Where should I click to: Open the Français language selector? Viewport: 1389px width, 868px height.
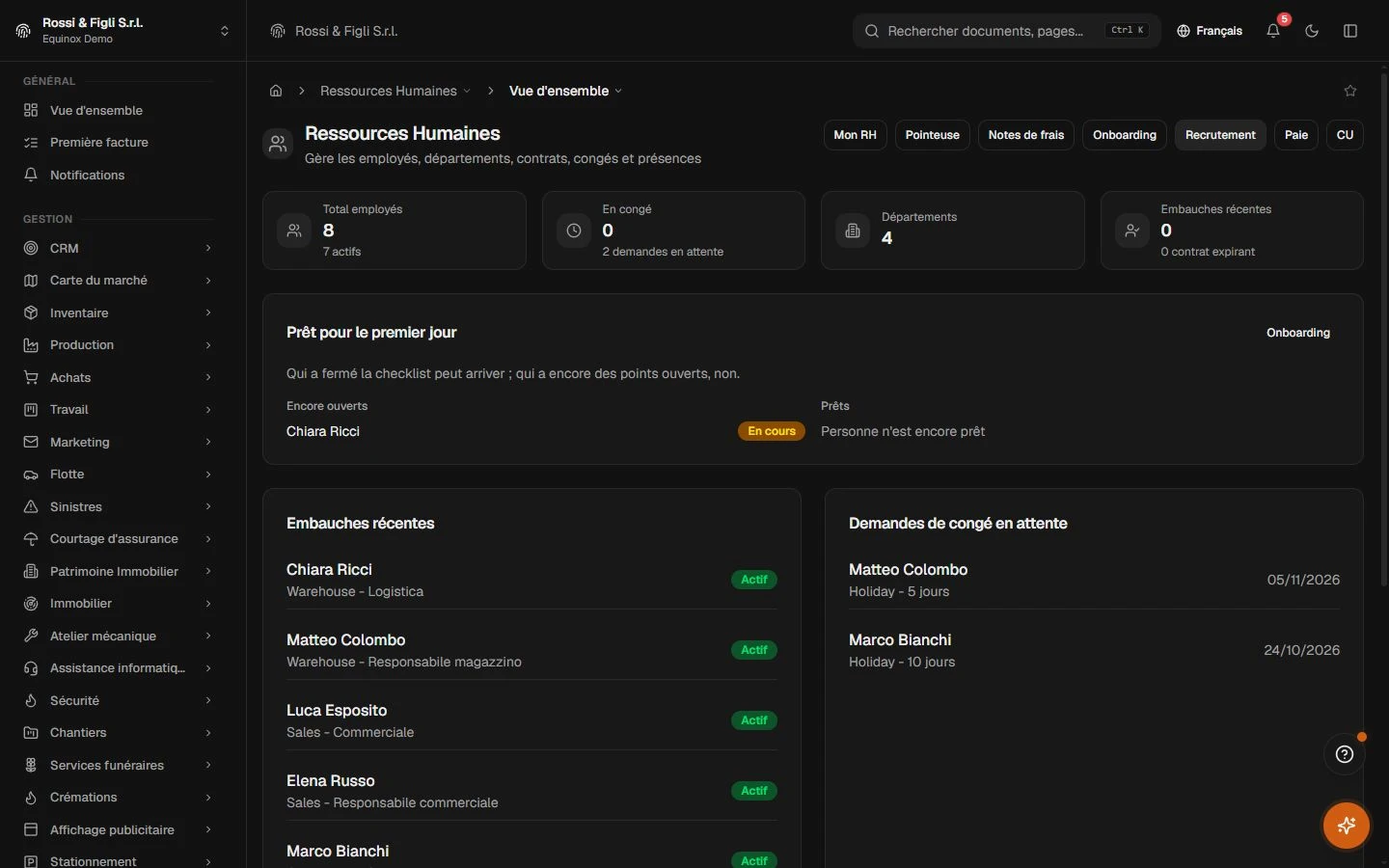click(1210, 31)
